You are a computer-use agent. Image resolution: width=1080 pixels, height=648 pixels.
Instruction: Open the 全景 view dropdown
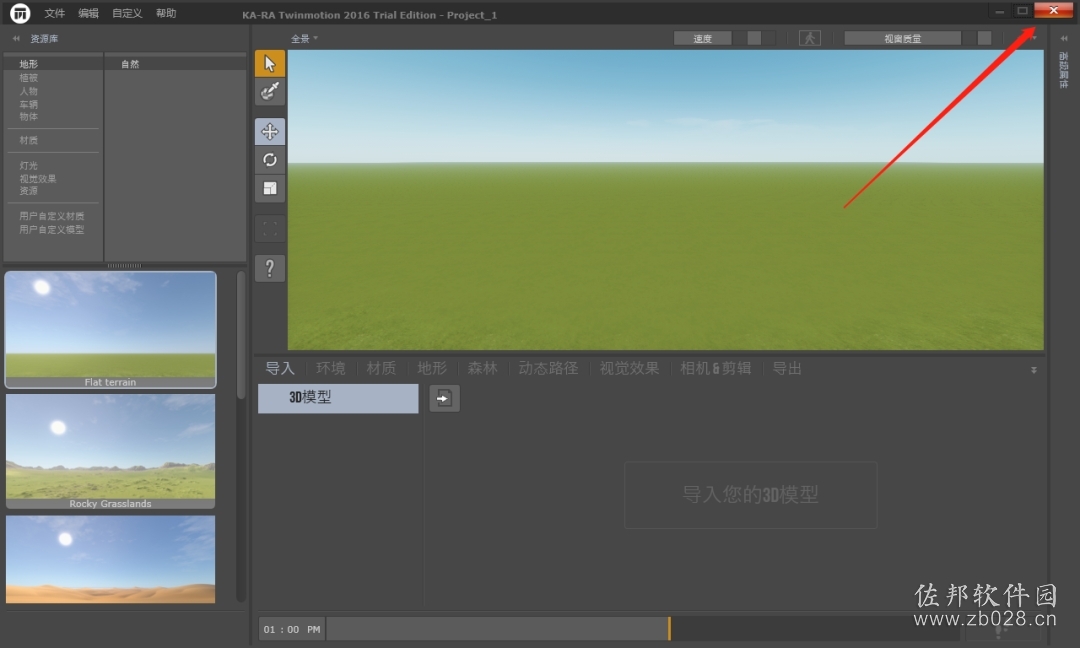[x=304, y=39]
